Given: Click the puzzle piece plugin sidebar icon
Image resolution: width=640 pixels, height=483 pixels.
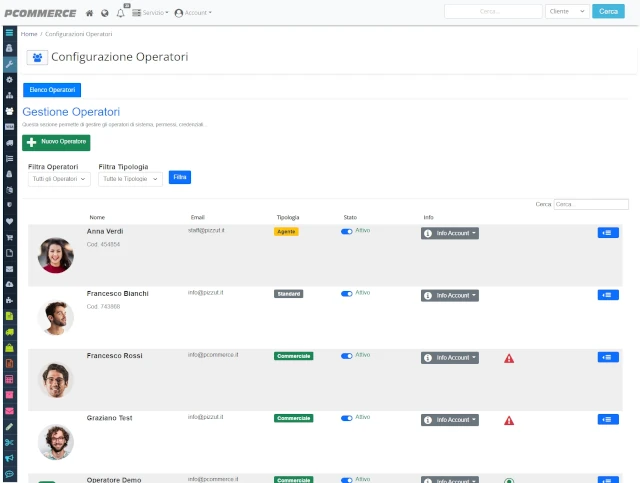Looking at the screenshot, I should pos(9,300).
